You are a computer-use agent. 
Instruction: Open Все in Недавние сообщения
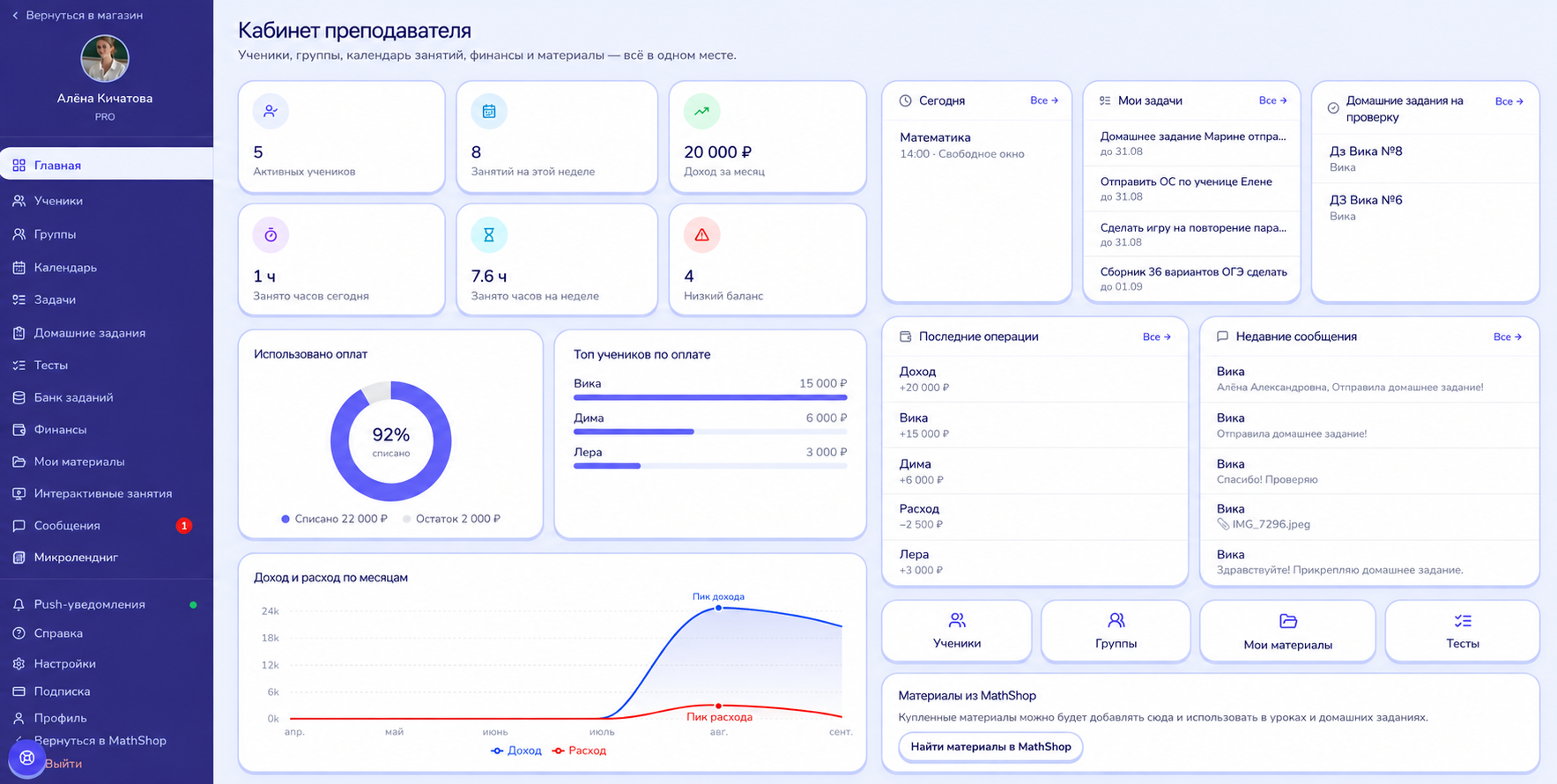1508,337
